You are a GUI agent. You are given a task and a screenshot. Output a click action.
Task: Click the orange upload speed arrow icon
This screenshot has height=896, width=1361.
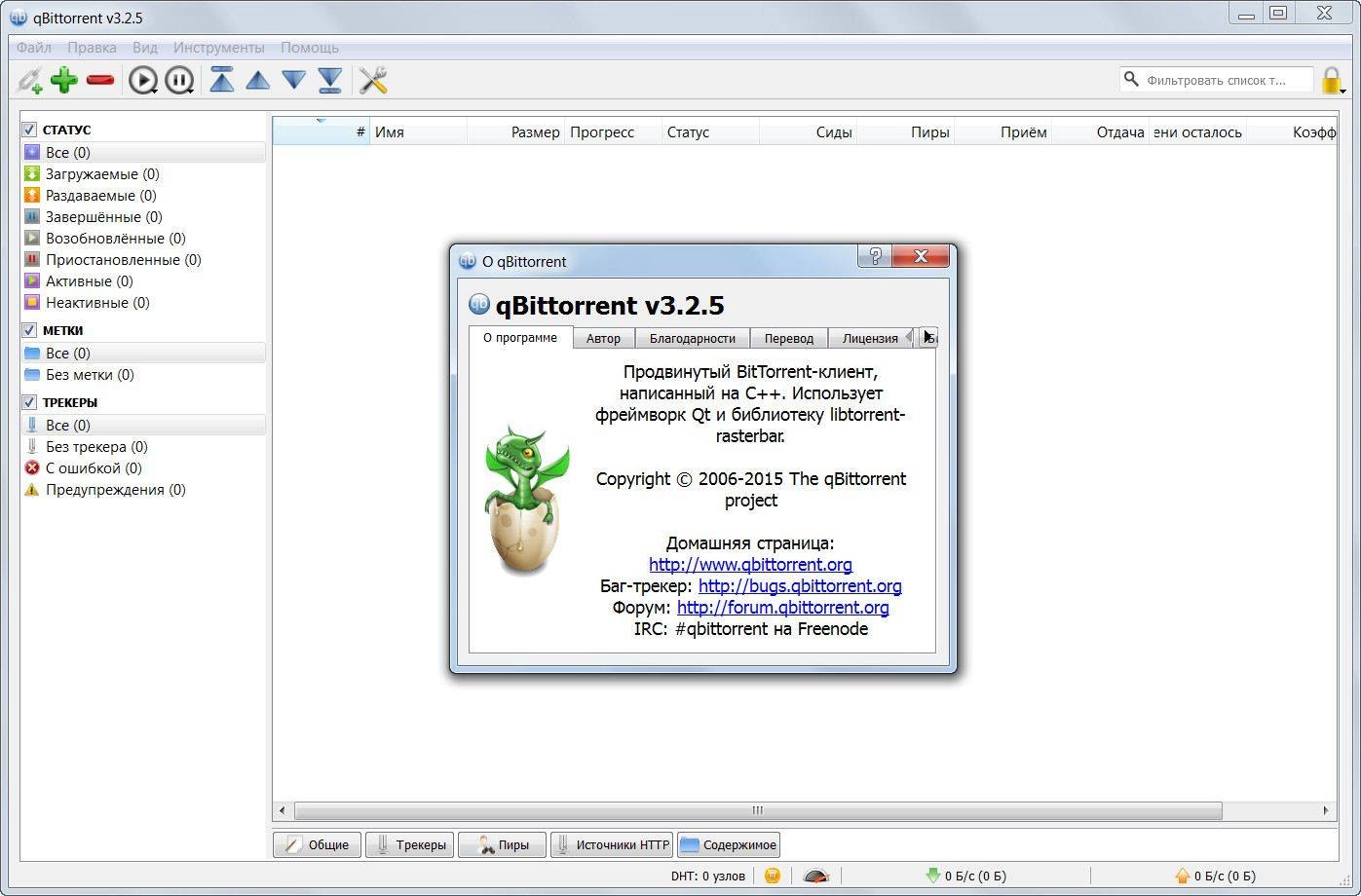tap(1182, 876)
